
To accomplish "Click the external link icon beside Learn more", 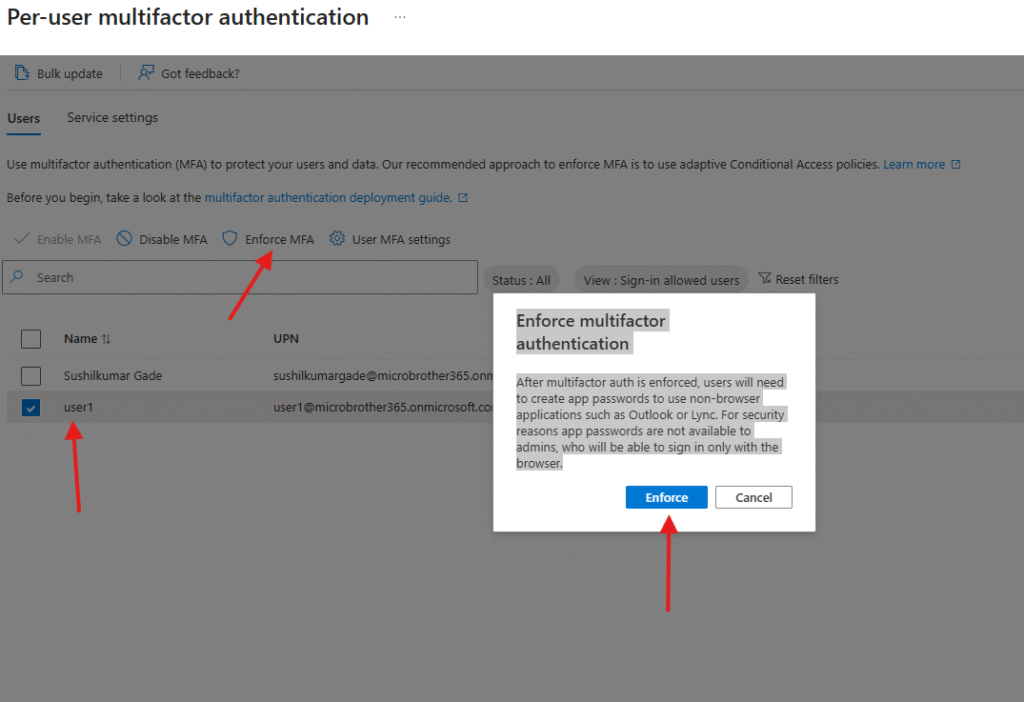I will (956, 165).
